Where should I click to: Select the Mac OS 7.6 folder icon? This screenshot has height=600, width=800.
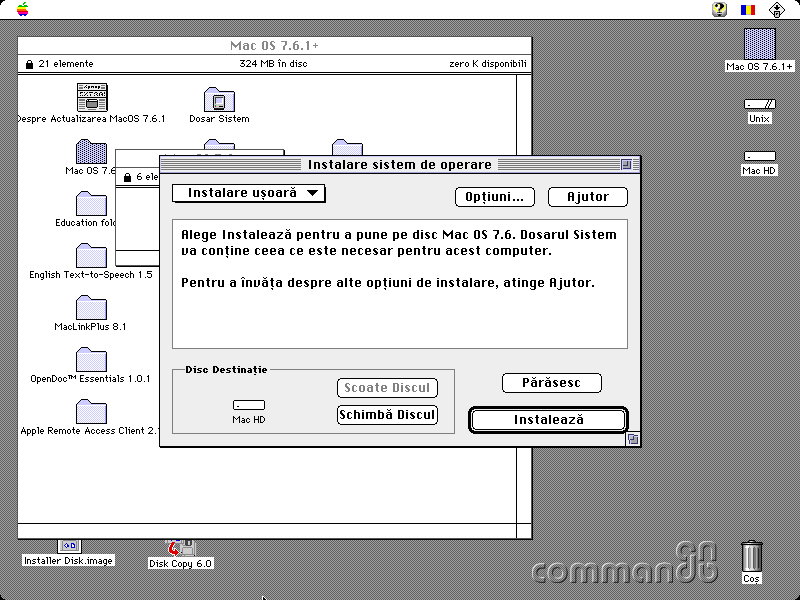[91, 152]
